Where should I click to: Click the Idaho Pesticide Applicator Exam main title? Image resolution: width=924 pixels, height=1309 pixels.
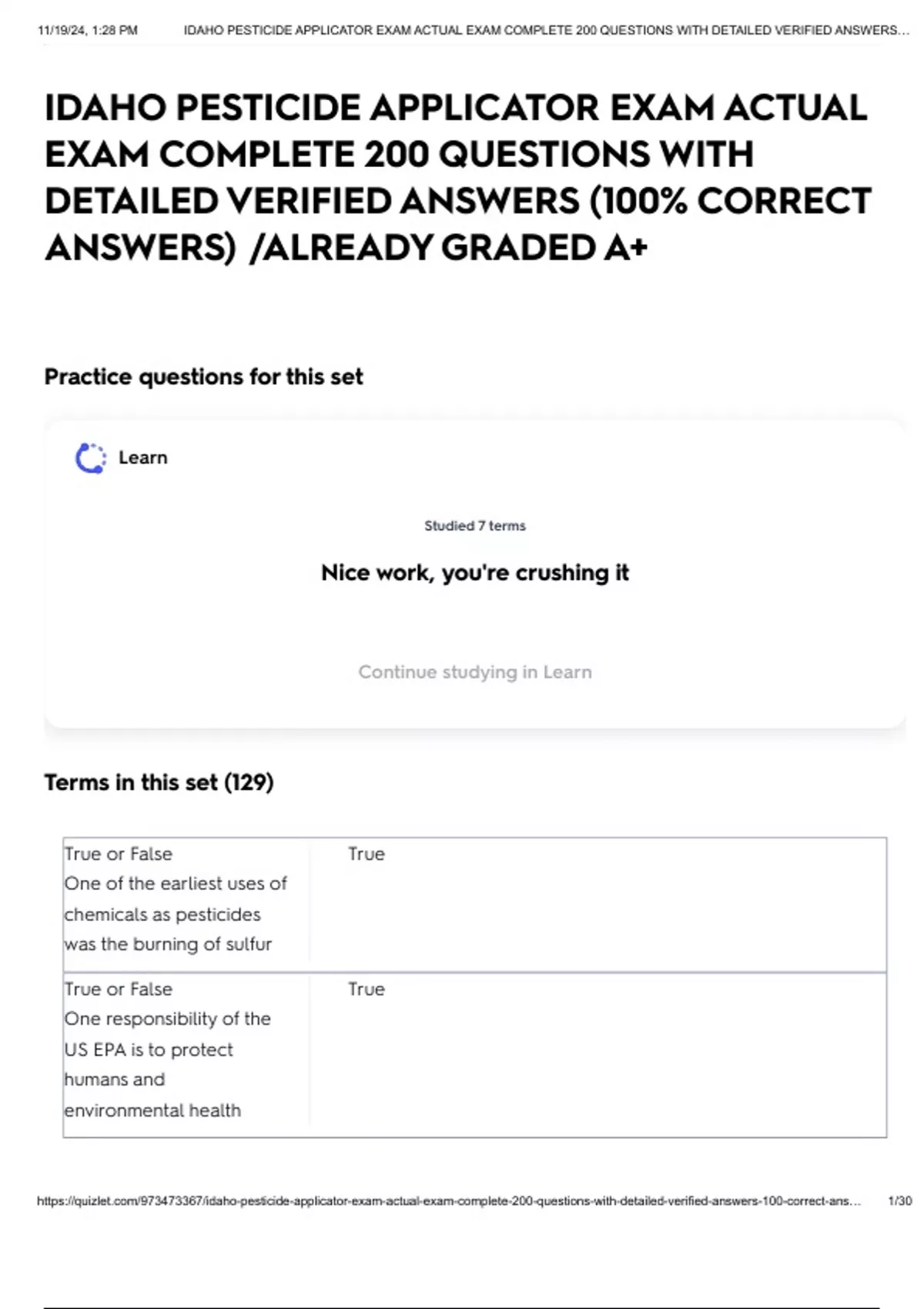coord(456,154)
